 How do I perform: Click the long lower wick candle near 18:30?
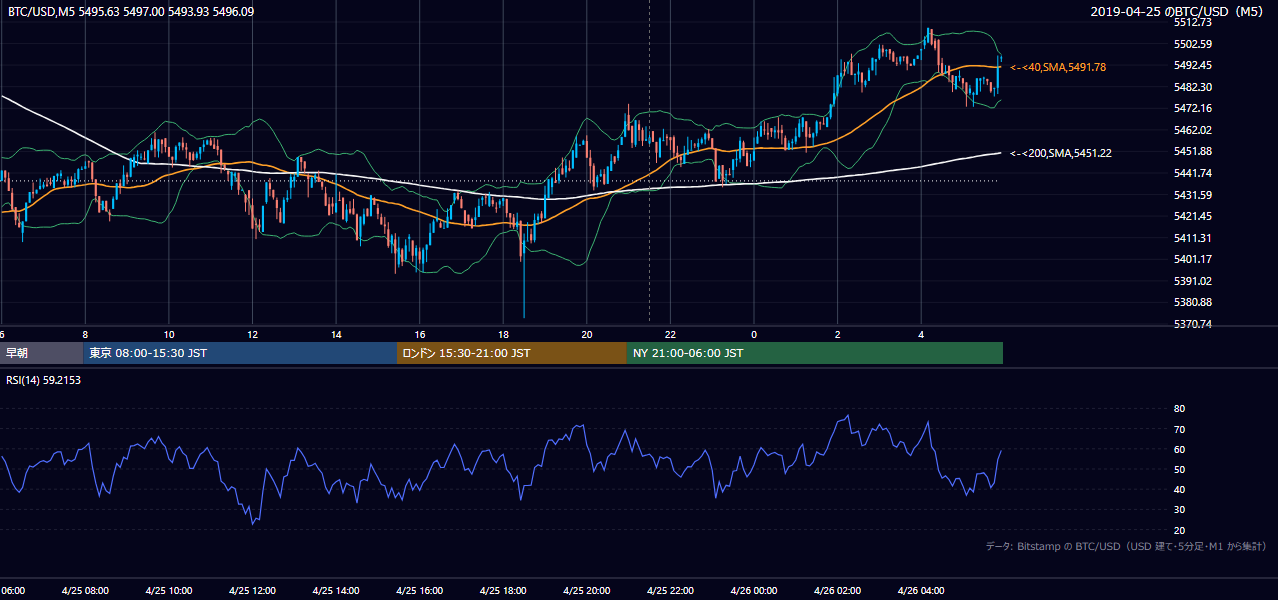click(x=524, y=275)
